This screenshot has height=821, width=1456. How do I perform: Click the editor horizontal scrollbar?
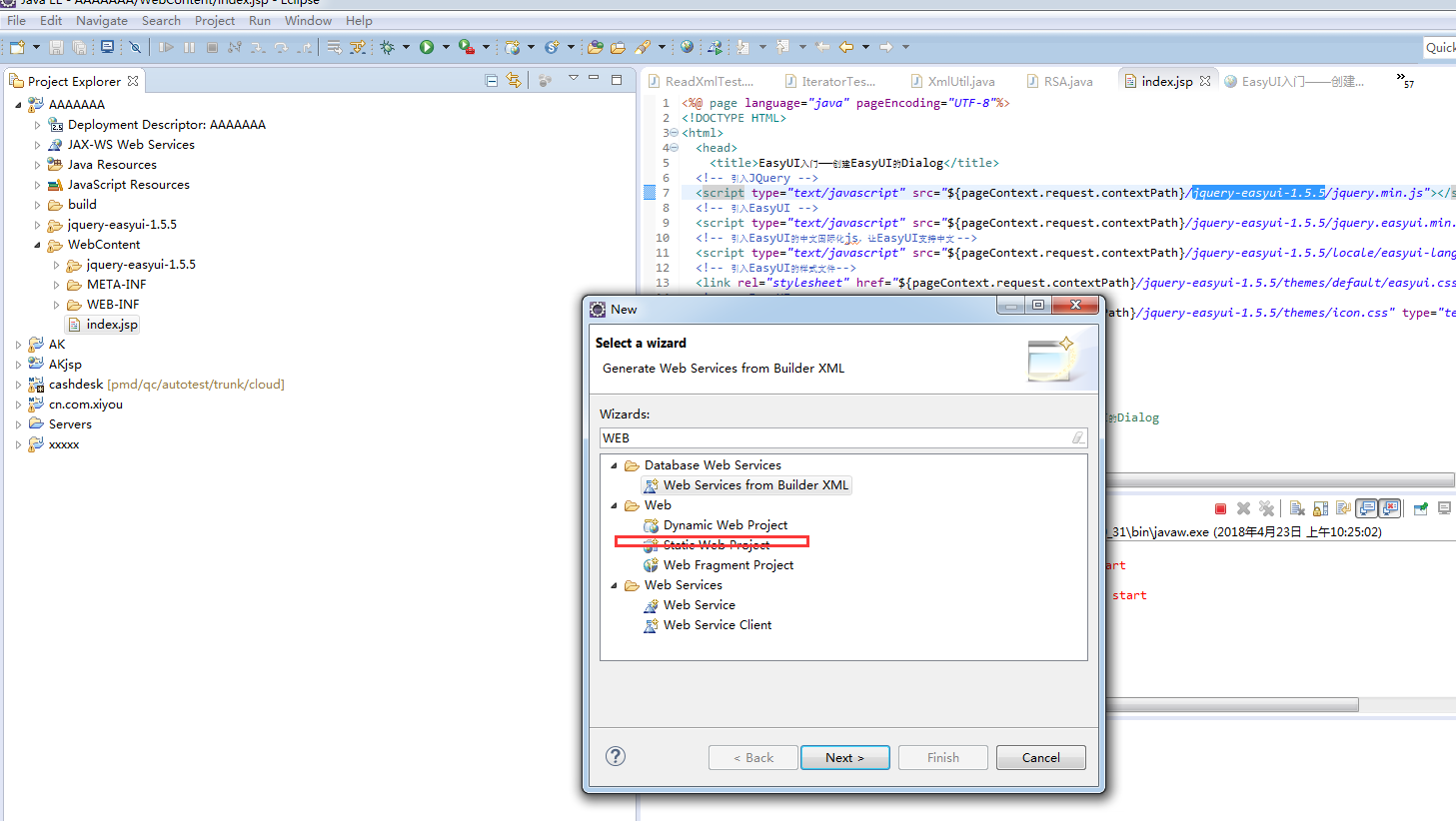[x=1280, y=480]
